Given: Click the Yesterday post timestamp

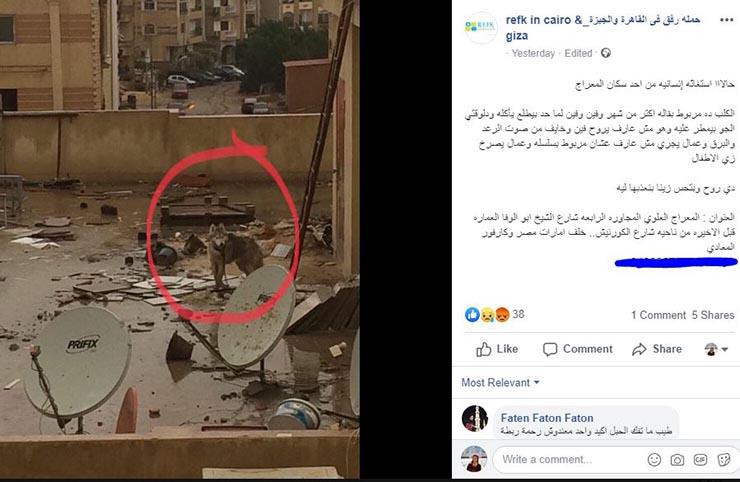Looking at the screenshot, I should pos(533,53).
